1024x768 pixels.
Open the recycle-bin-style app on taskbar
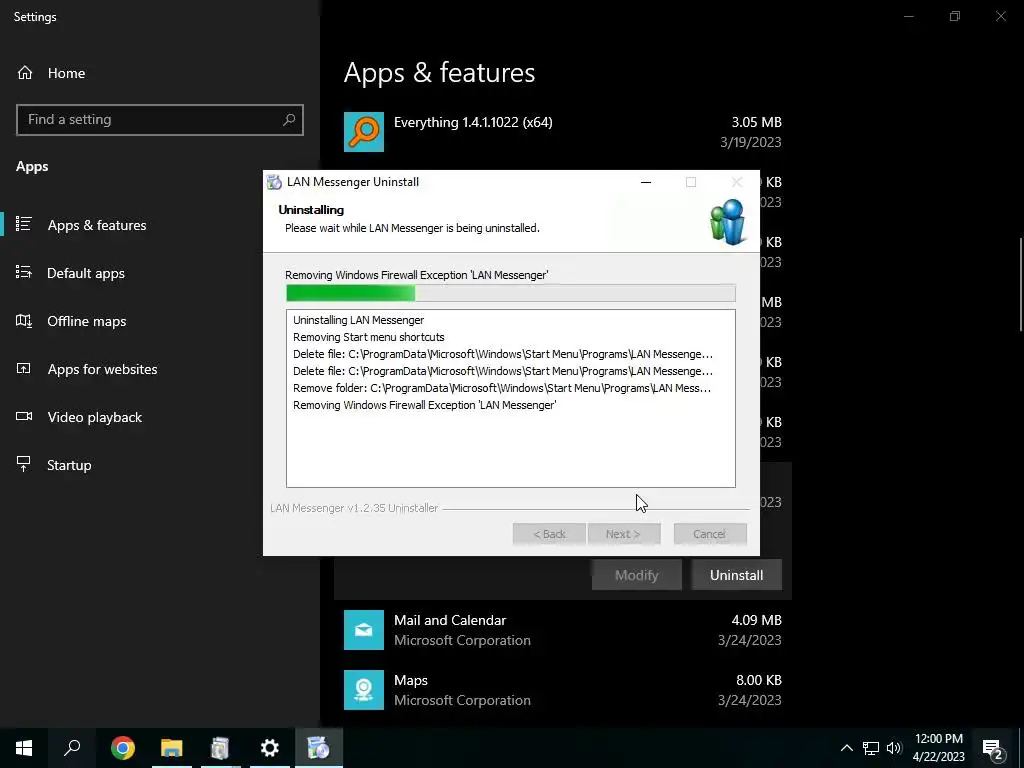221,748
